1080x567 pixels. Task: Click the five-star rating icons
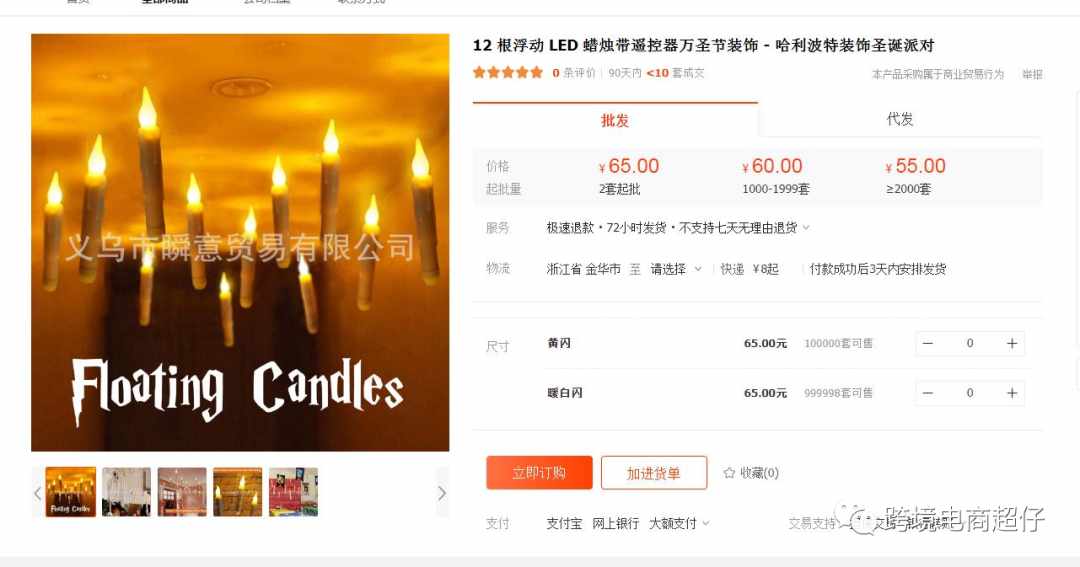pyautogui.click(x=508, y=72)
